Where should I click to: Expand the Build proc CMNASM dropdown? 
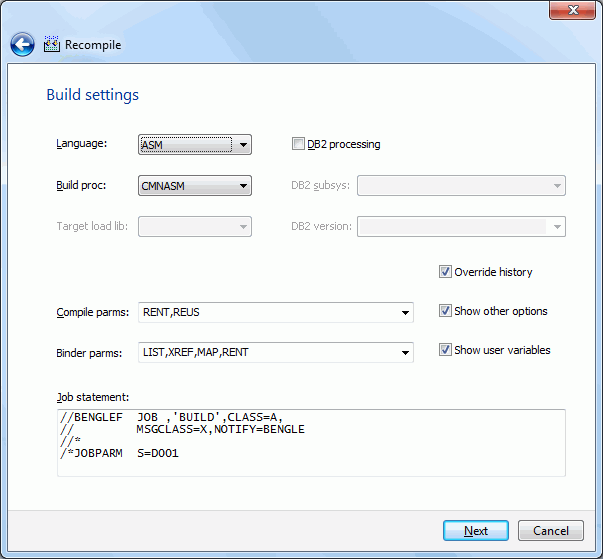195,186
